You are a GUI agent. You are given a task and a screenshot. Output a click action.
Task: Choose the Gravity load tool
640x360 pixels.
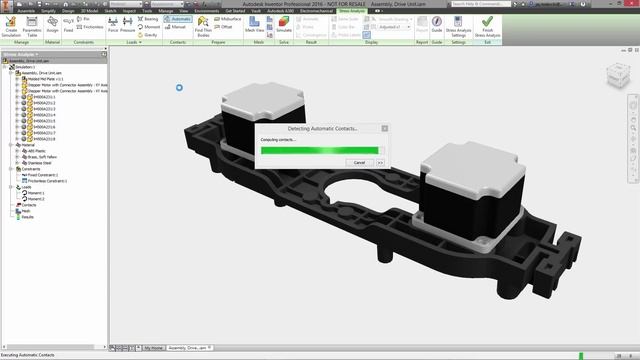pos(147,35)
